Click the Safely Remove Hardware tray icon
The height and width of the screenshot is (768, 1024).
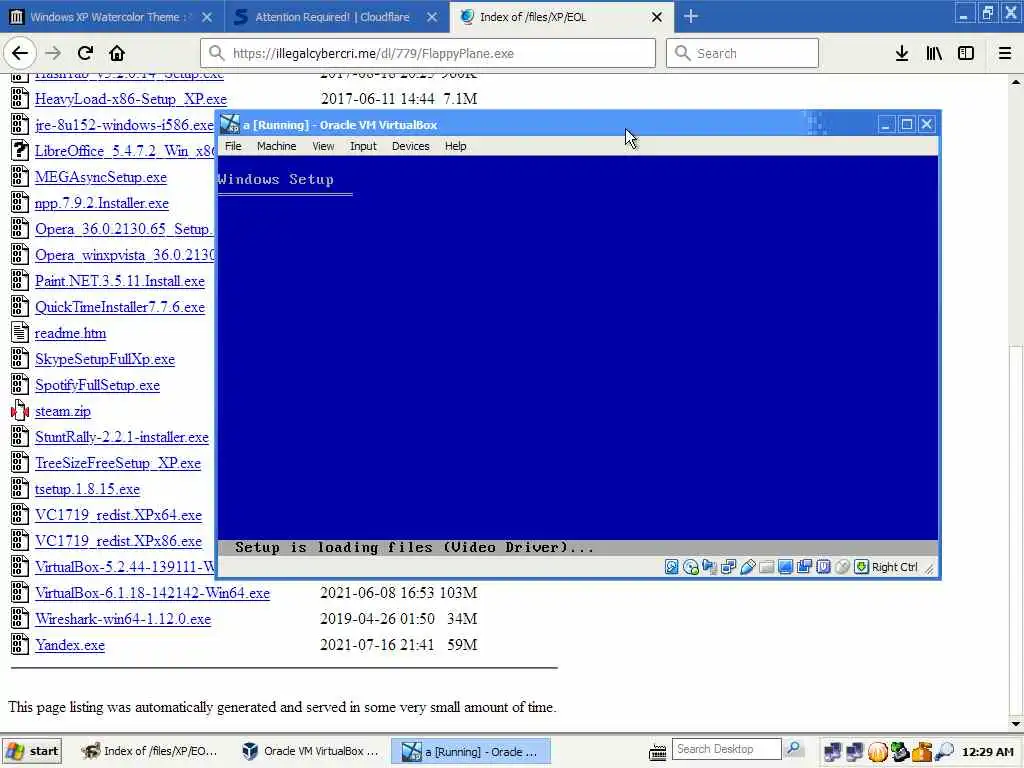point(900,752)
